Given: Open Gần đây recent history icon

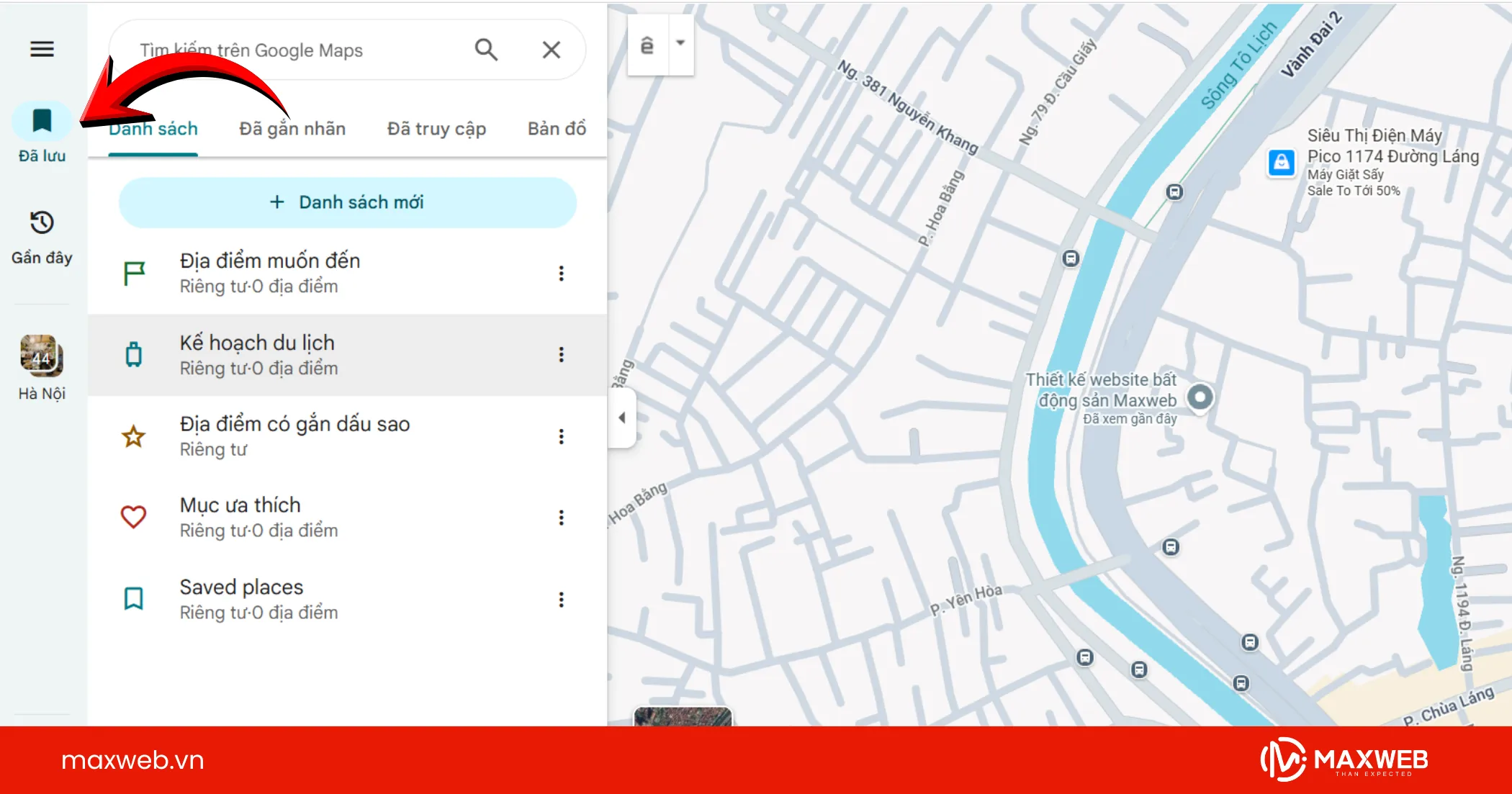Looking at the screenshot, I should (x=42, y=223).
